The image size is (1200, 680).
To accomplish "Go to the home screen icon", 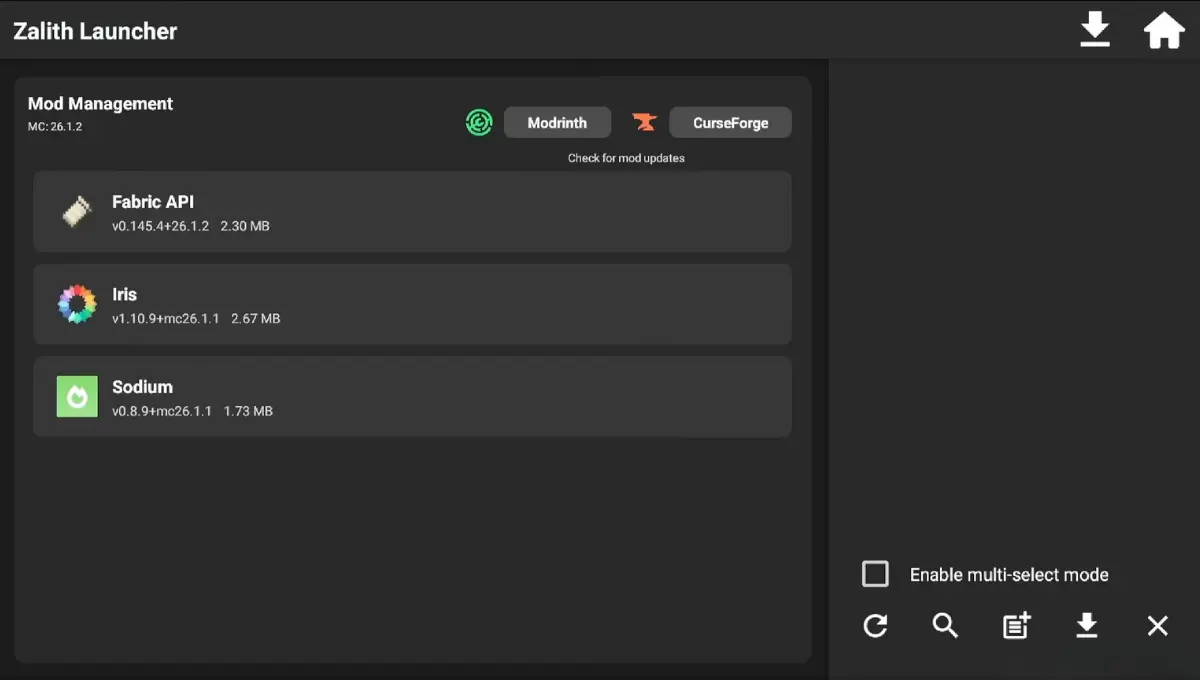I will click(x=1164, y=30).
